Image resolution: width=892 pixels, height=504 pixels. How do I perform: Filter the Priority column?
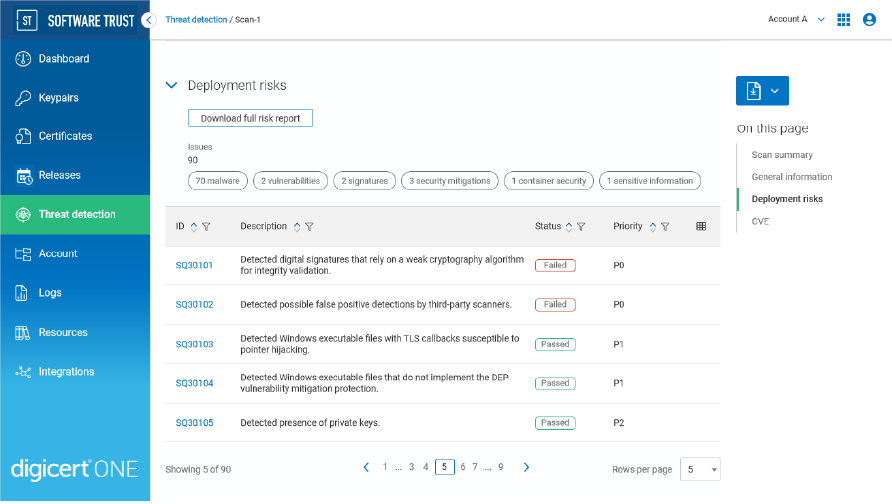665,226
